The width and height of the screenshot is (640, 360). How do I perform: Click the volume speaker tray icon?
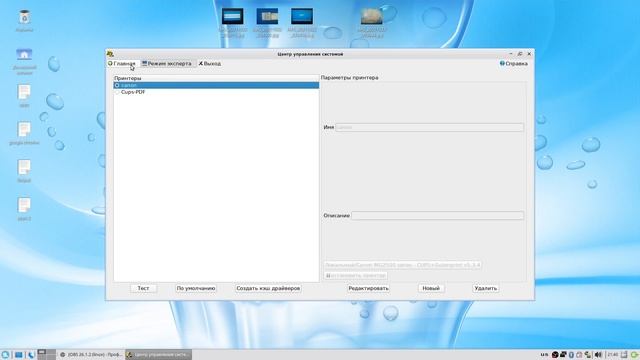point(598,355)
